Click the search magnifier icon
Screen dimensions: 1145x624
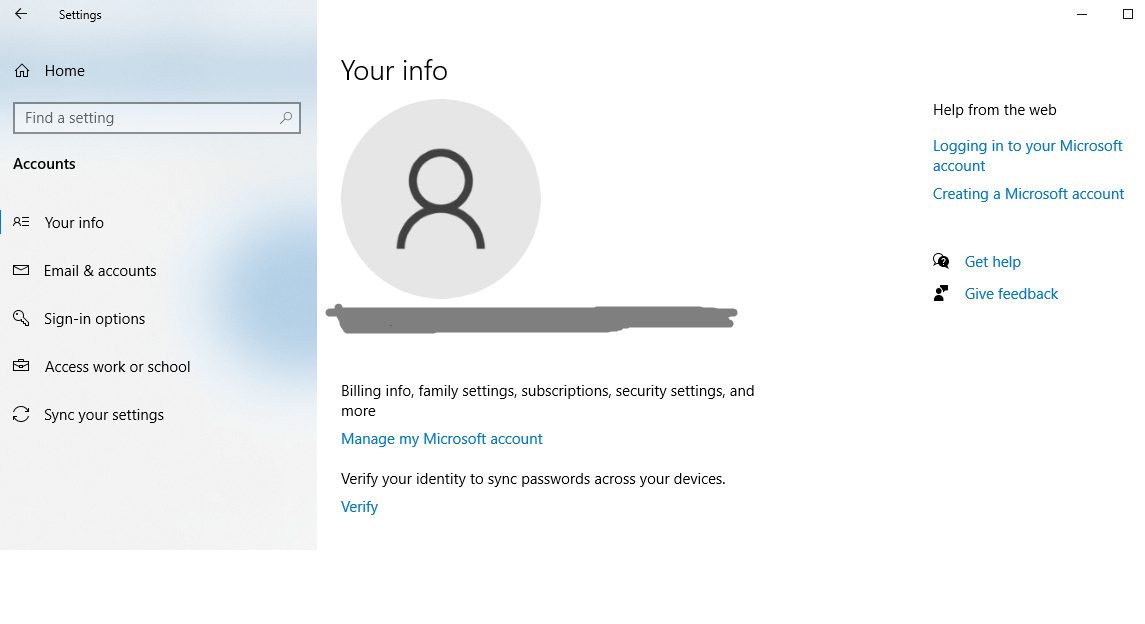coord(286,118)
